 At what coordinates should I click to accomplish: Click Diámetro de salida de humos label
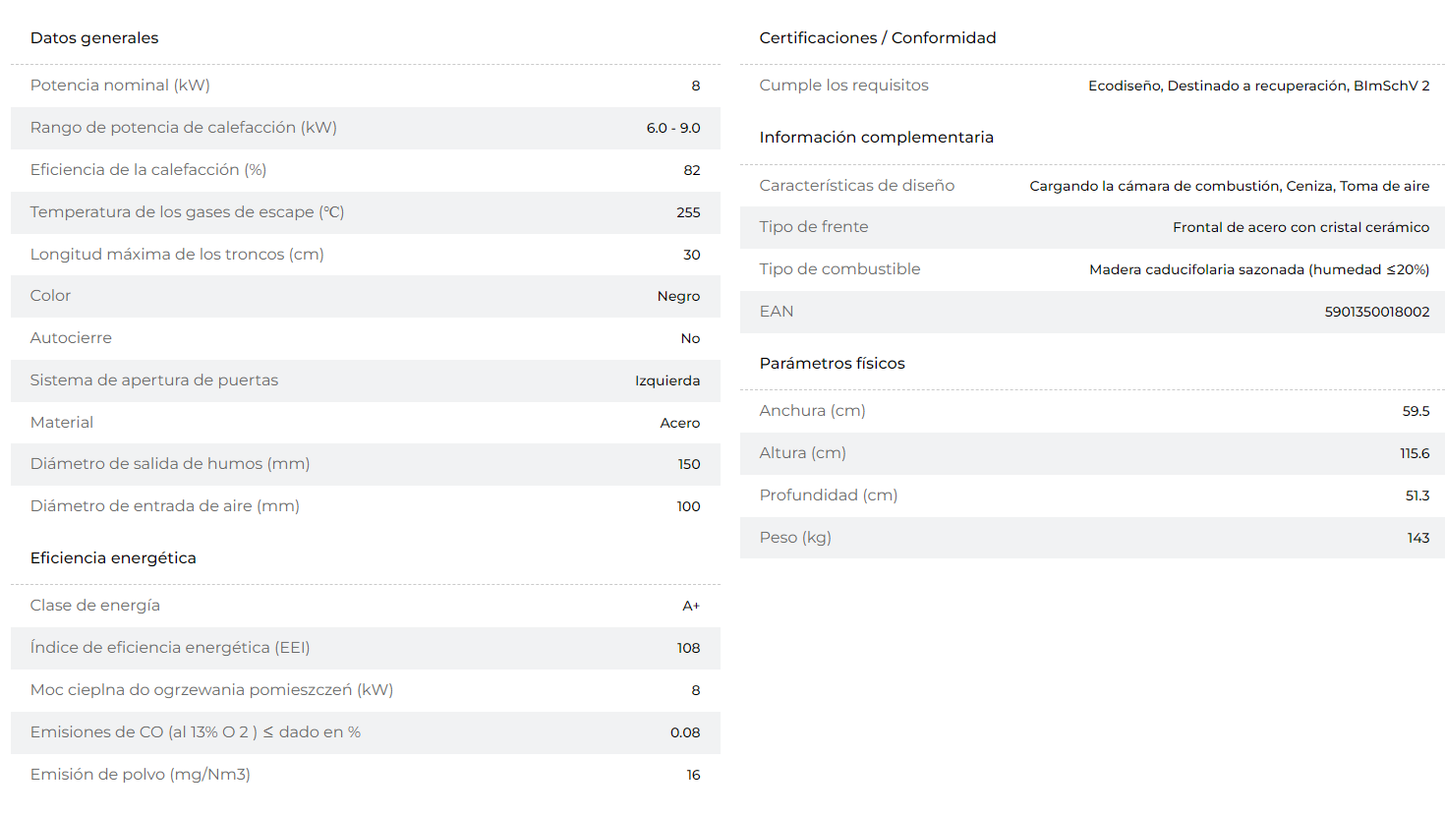pyautogui.click(x=170, y=464)
